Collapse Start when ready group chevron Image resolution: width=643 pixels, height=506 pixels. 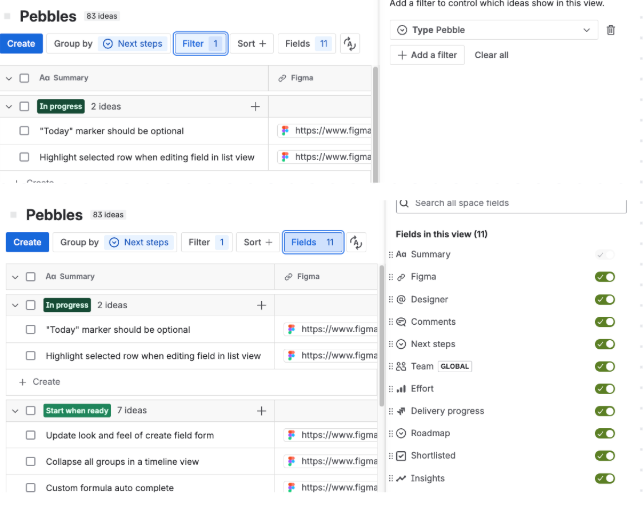pyautogui.click(x=15, y=411)
